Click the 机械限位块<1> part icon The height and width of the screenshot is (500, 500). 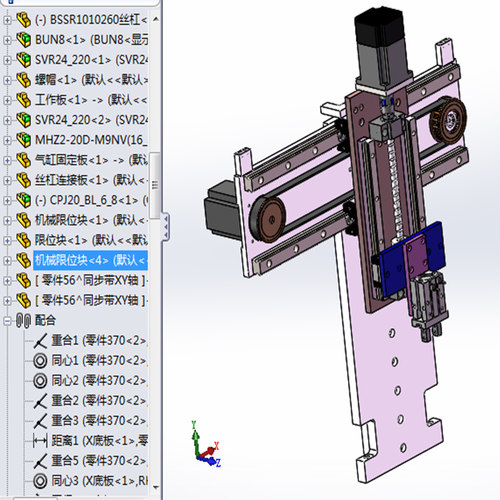click(x=23, y=220)
